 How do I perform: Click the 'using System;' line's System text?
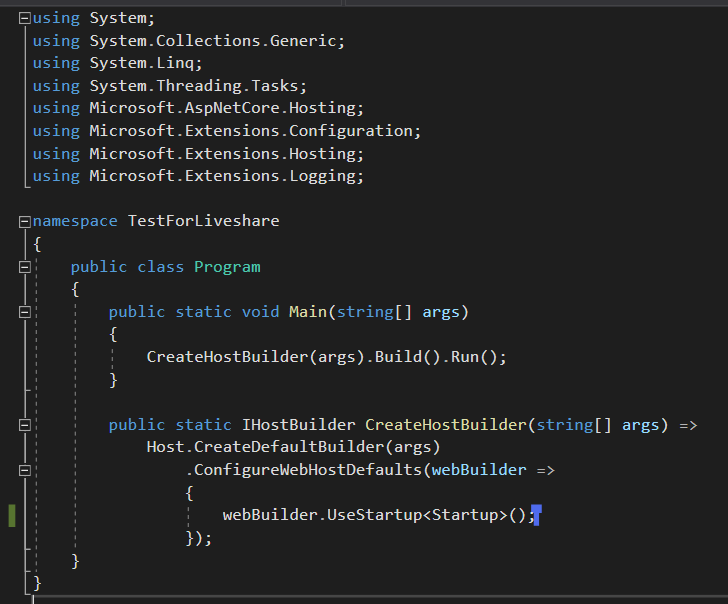(x=117, y=18)
